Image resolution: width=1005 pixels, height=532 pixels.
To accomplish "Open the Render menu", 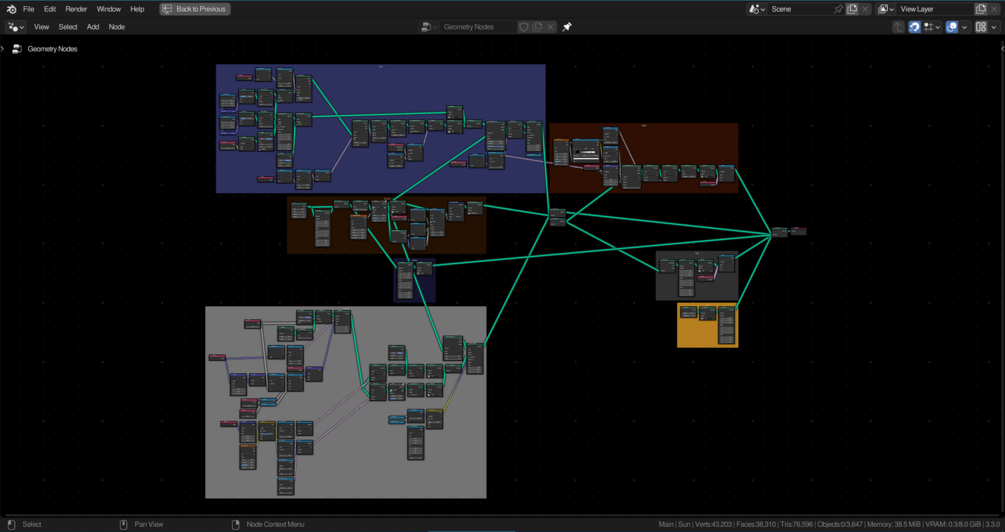I will coord(76,9).
